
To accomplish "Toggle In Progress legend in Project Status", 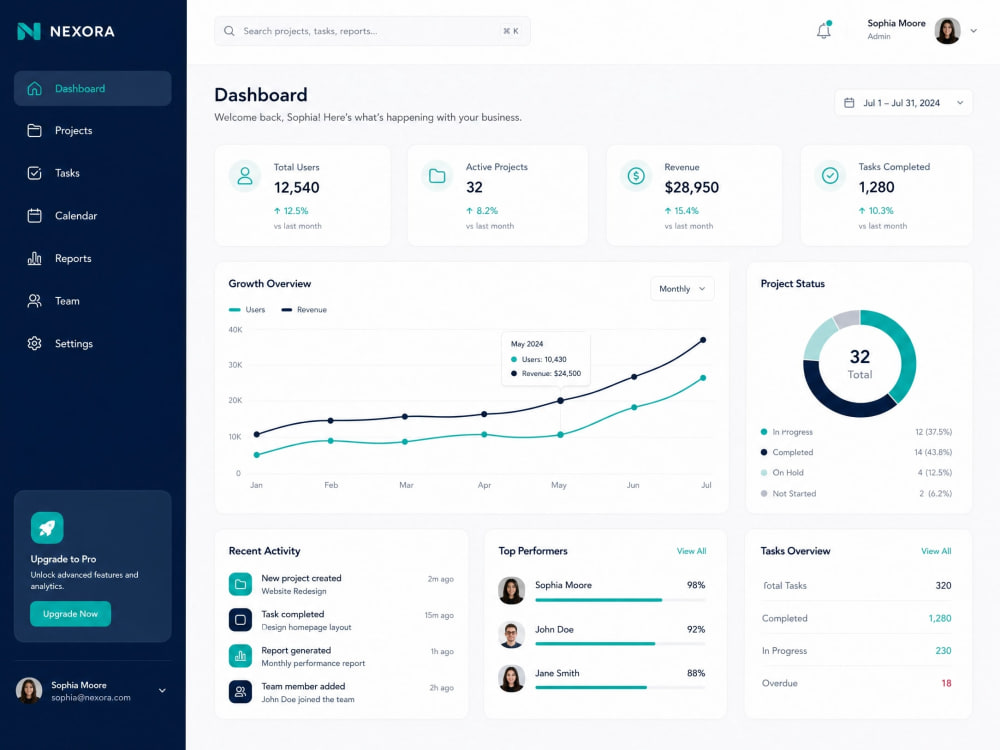I will (787, 432).
